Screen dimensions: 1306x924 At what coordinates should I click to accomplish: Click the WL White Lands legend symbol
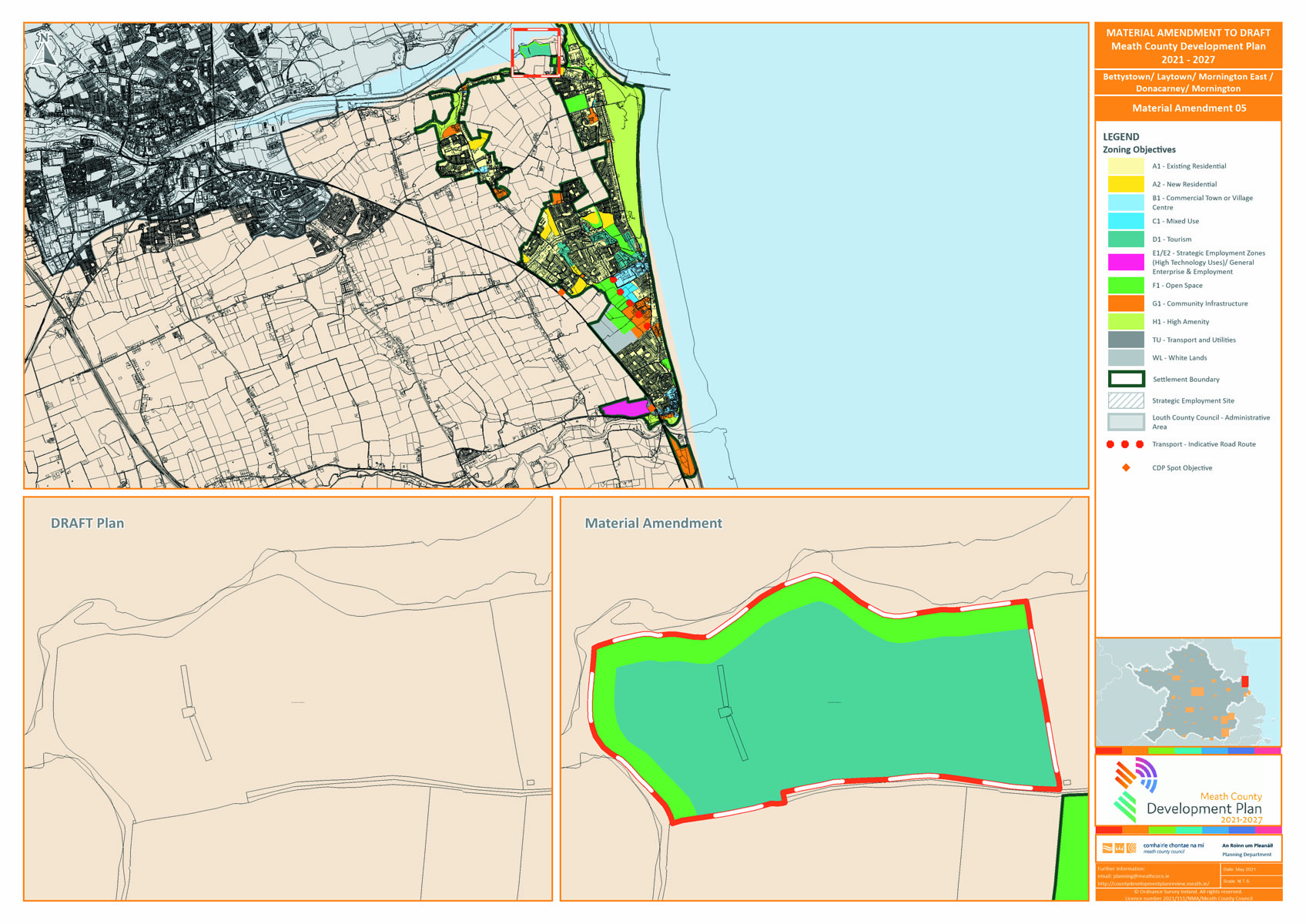pos(1127,357)
